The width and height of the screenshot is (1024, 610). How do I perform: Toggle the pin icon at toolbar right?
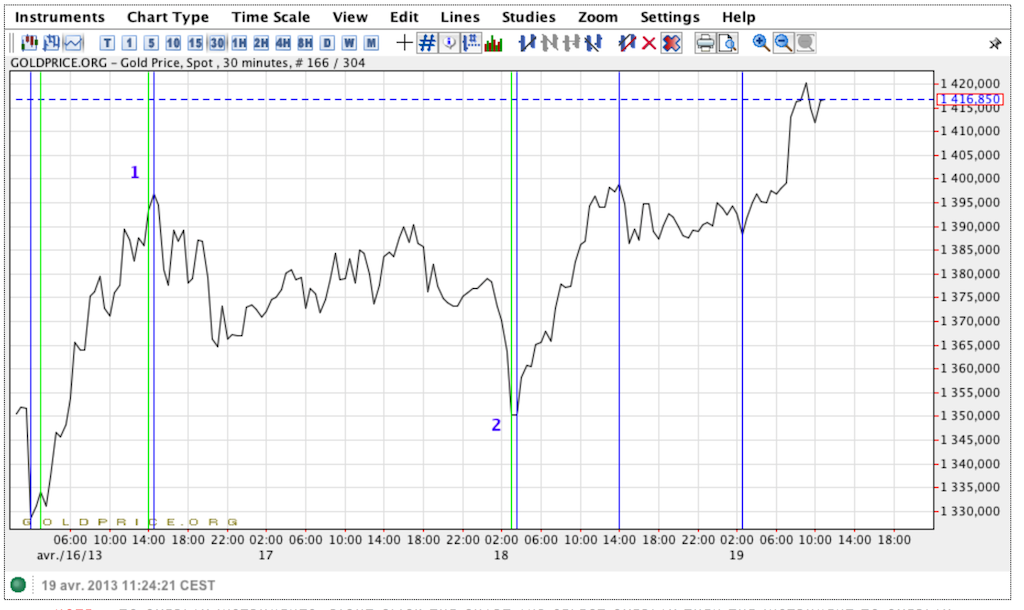pos(995,44)
